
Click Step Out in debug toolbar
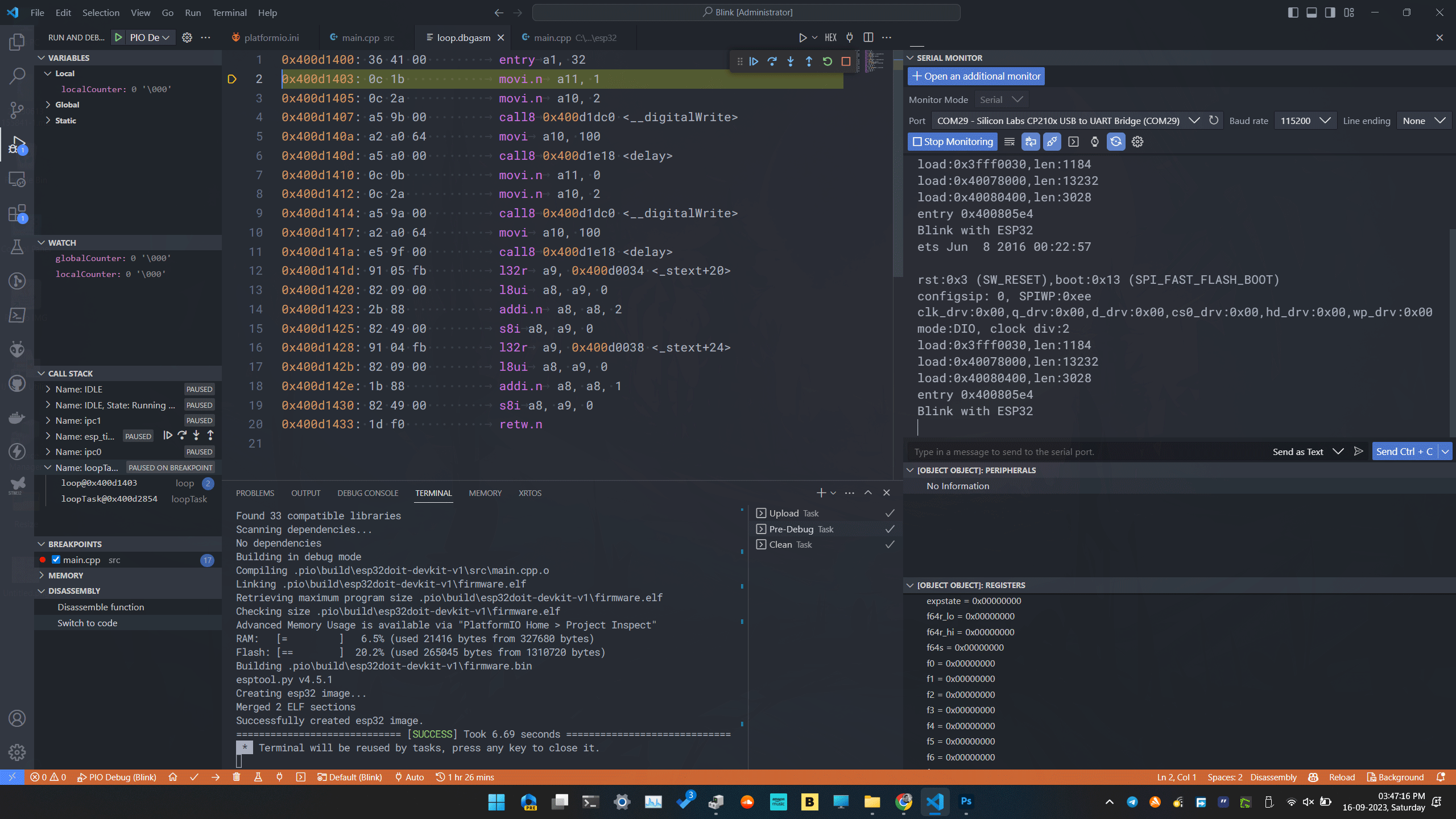(x=809, y=61)
